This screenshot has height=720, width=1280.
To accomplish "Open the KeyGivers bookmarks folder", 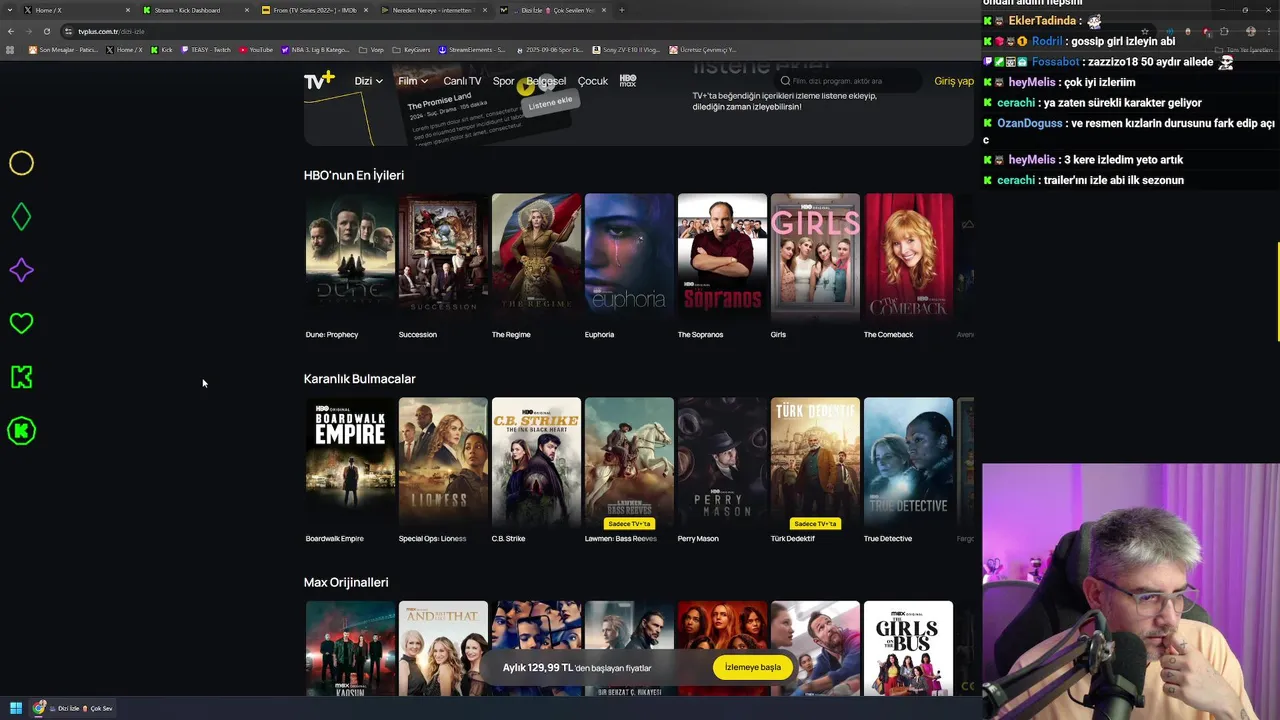I will (411, 49).
